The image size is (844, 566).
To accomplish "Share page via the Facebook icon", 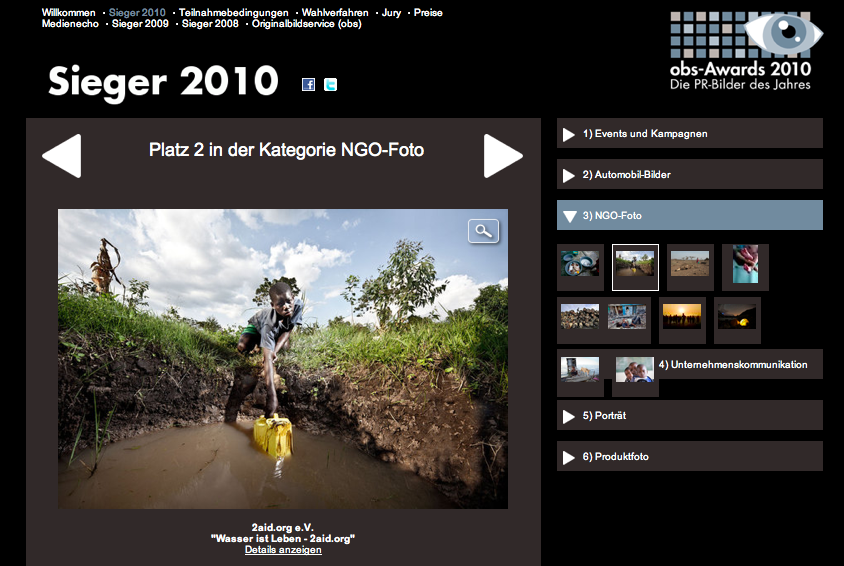I will click(x=308, y=84).
